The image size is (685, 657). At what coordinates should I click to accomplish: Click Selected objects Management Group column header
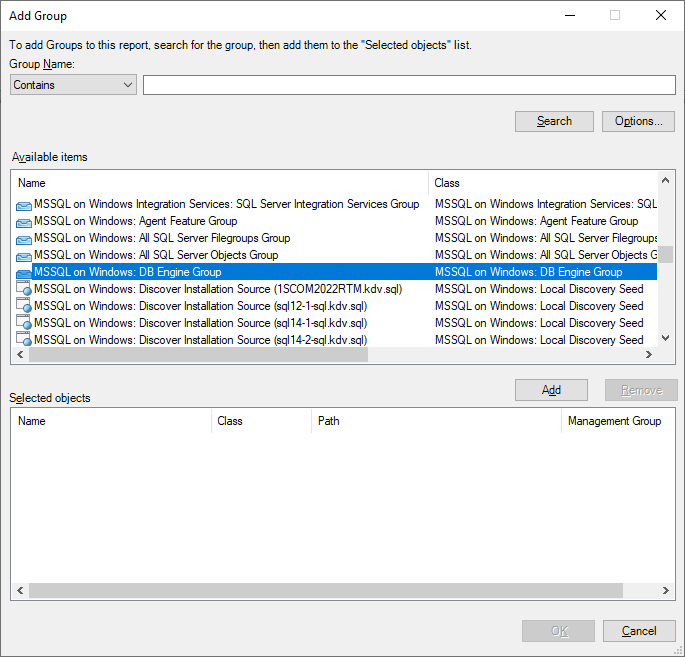[618, 421]
